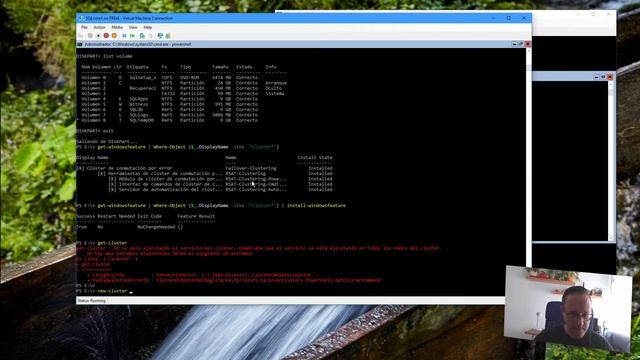The height and width of the screenshot is (360, 640).
Task: Close the background window's inner console
Action: click(610, 77)
